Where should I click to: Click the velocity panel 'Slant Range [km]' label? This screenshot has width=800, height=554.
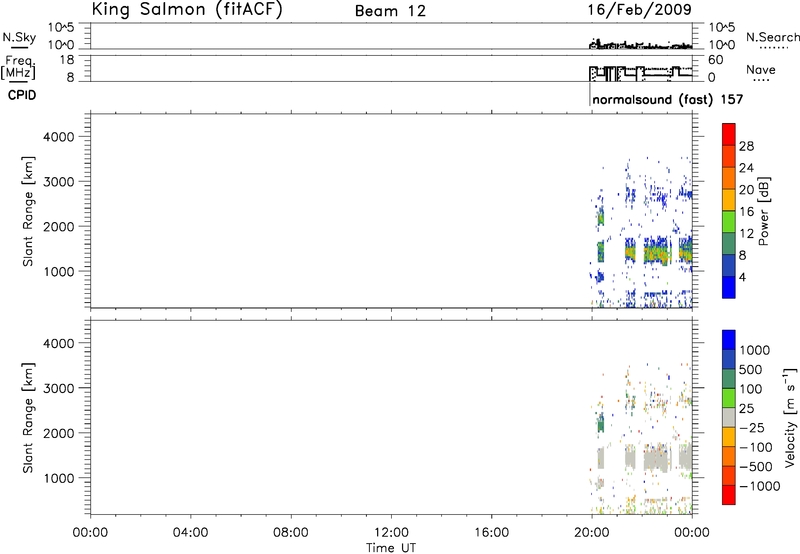(x=28, y=418)
